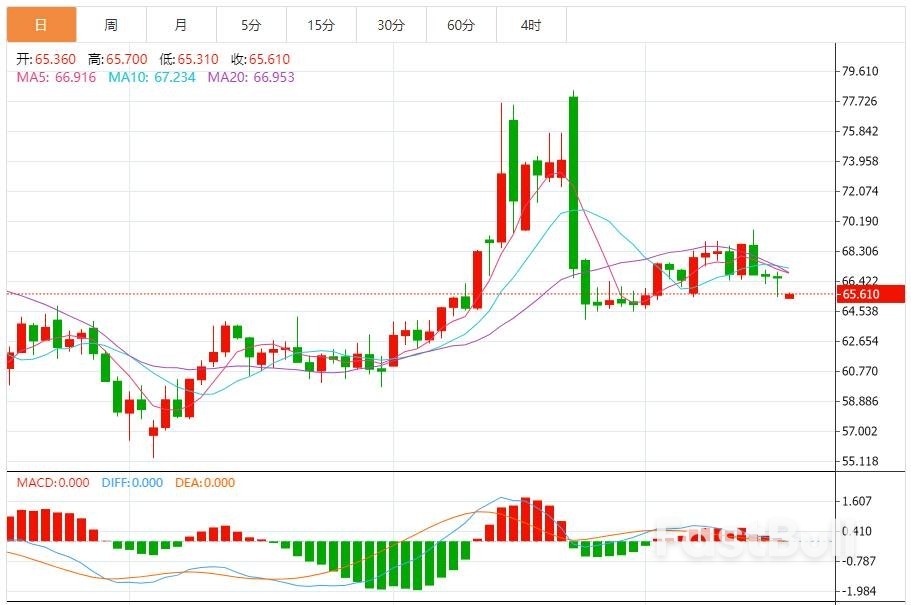Click the MA20 66.953 indicator label
The image size is (911, 605).
click(251, 77)
